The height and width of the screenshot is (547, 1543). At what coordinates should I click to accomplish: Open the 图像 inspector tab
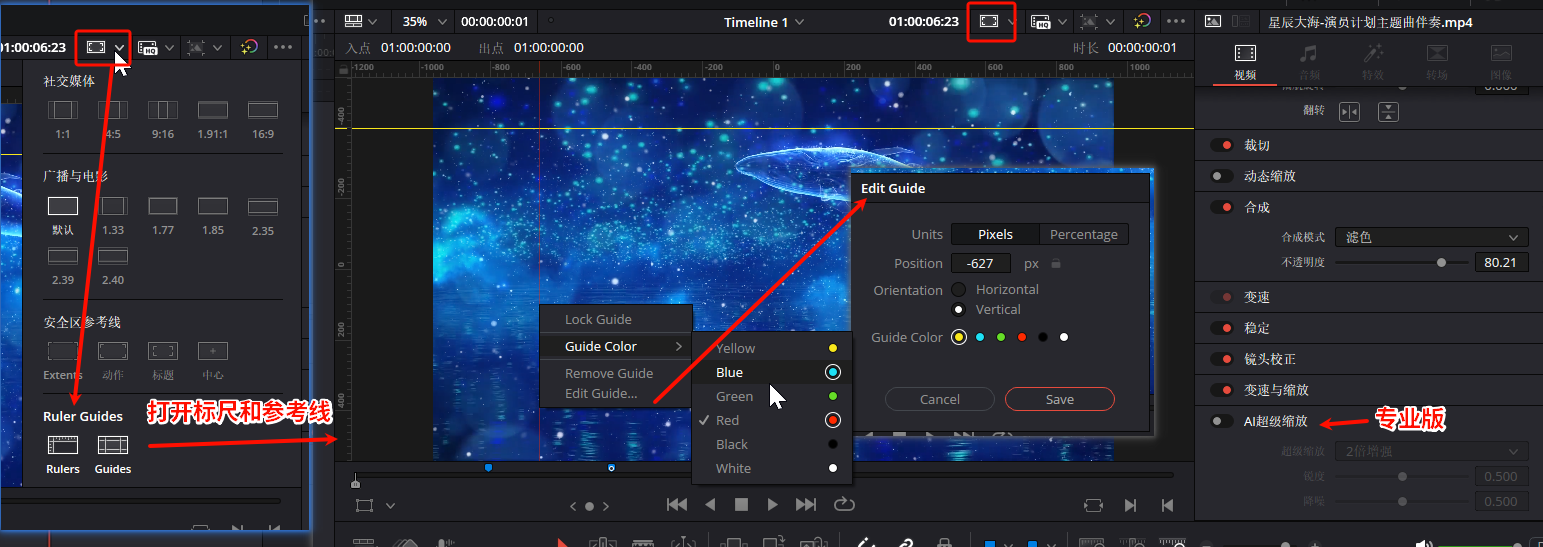(1501, 60)
